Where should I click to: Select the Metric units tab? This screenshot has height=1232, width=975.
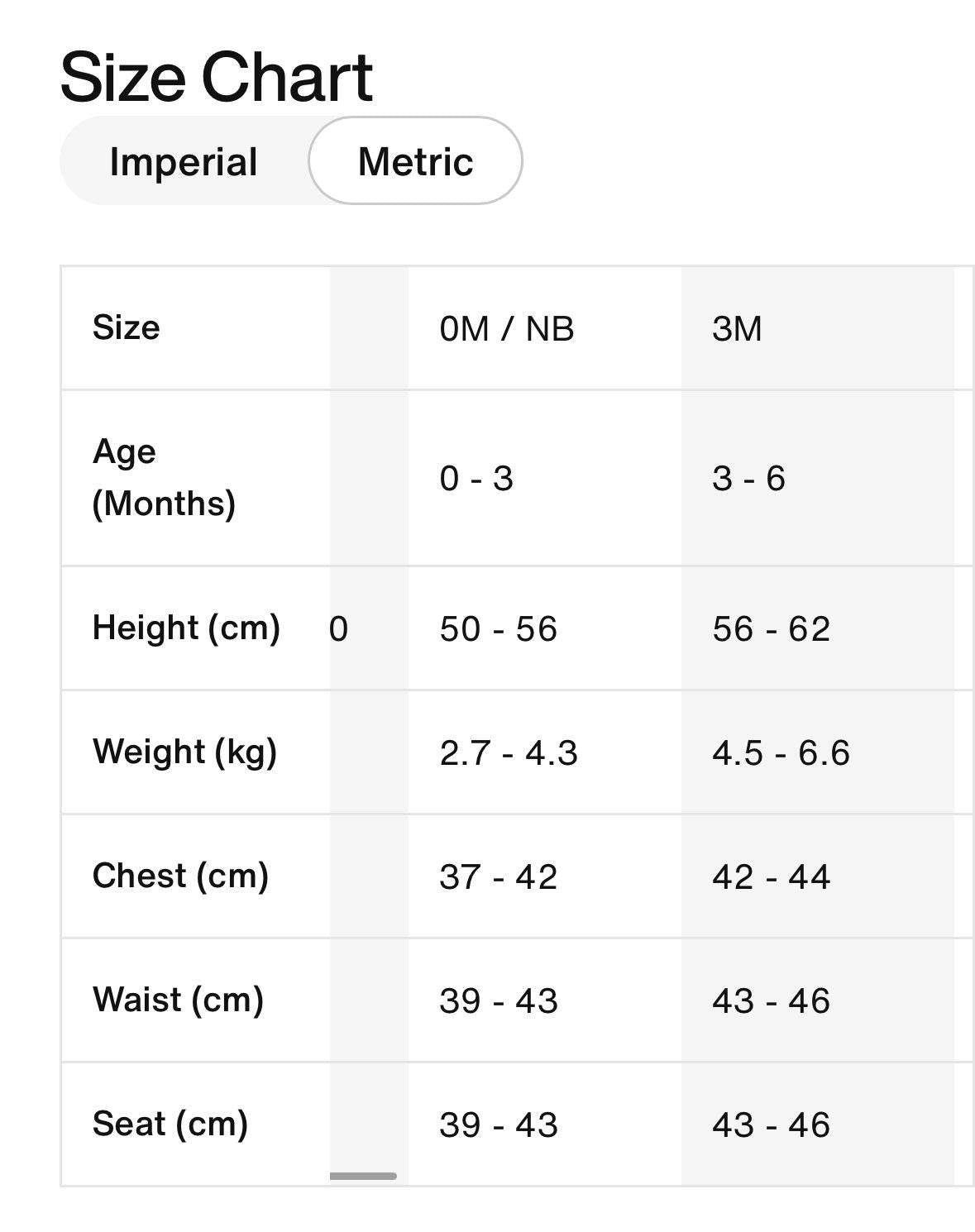(415, 161)
